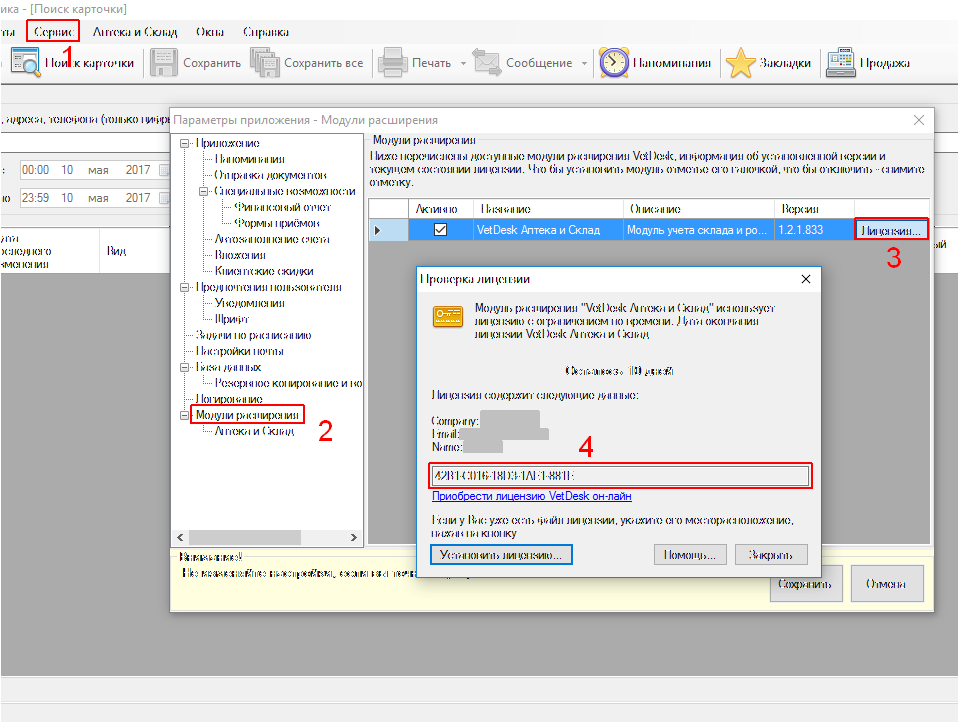Follow Приобрести лицензию VetDesk он-лайн link
The height and width of the screenshot is (723, 959).
pos(531,496)
